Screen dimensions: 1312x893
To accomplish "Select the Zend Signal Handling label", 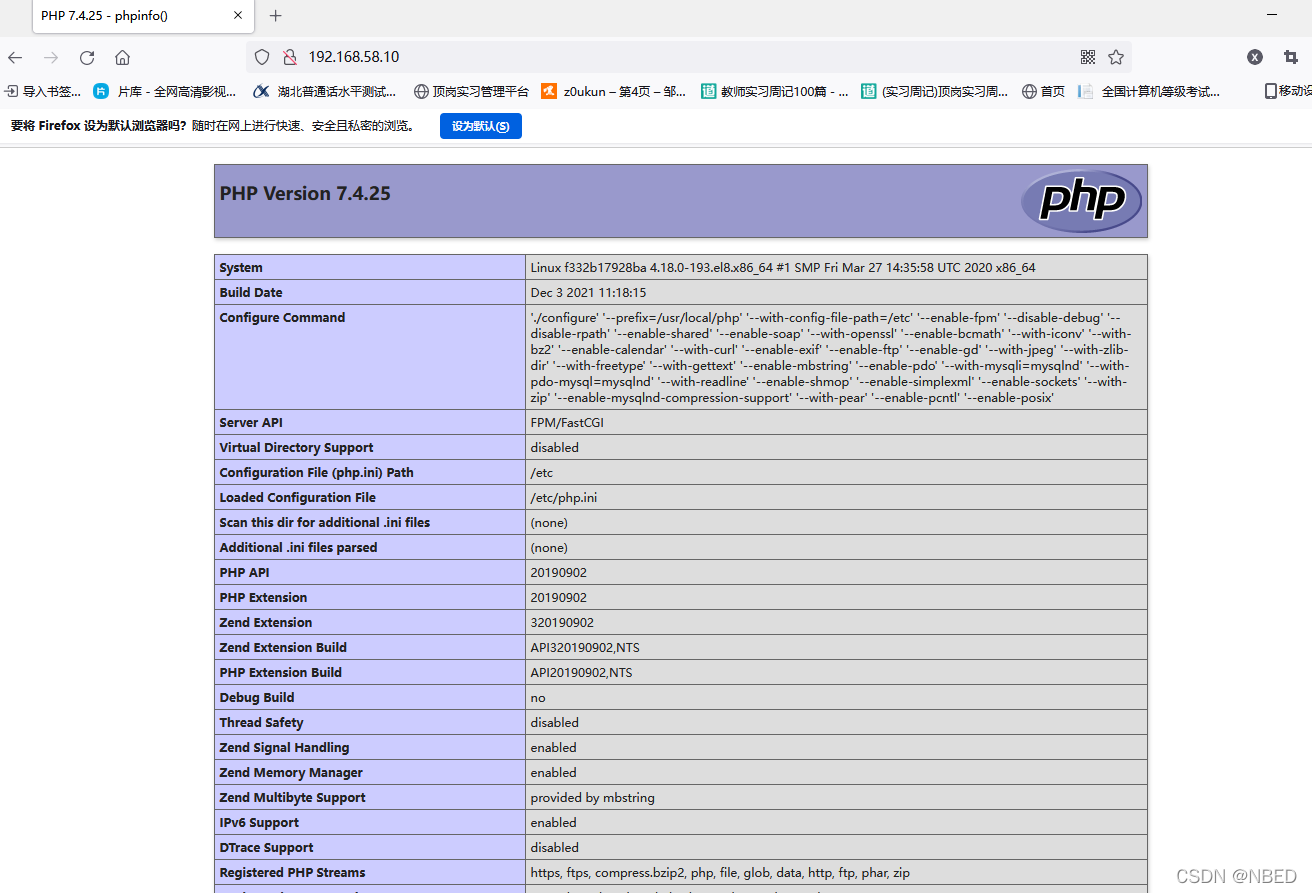I will click(285, 748).
